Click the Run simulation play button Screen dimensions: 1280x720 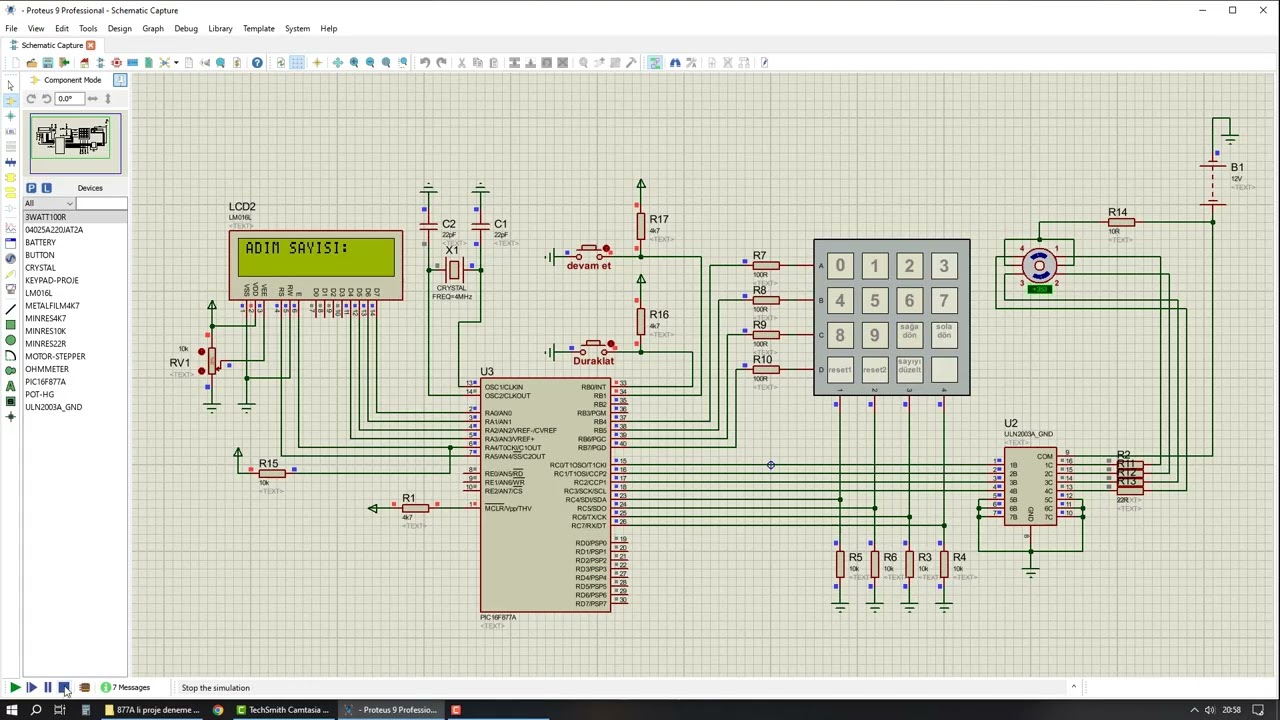coord(15,688)
